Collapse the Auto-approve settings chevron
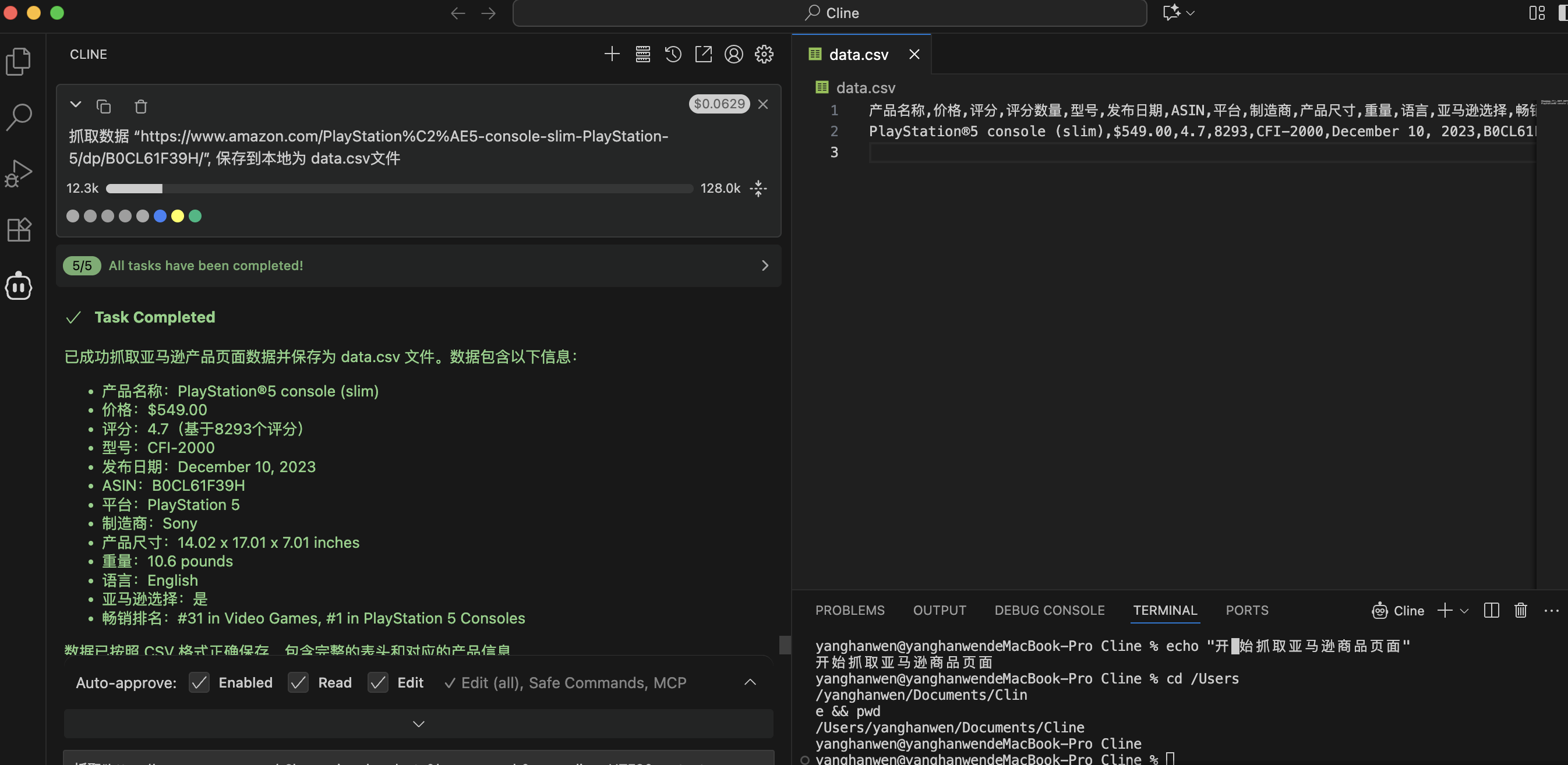This screenshot has height=765, width=1568. tap(750, 682)
